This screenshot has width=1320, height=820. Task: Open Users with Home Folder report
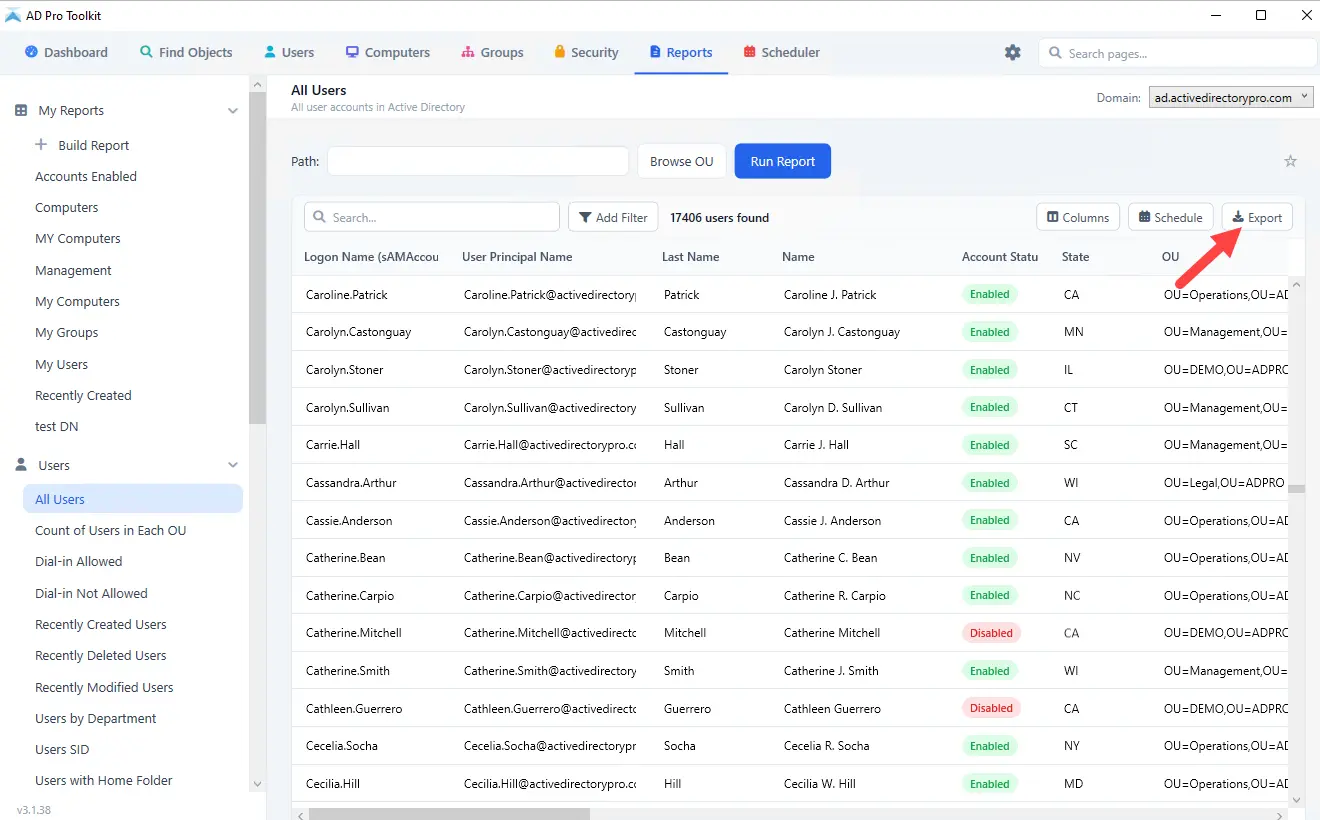point(104,780)
